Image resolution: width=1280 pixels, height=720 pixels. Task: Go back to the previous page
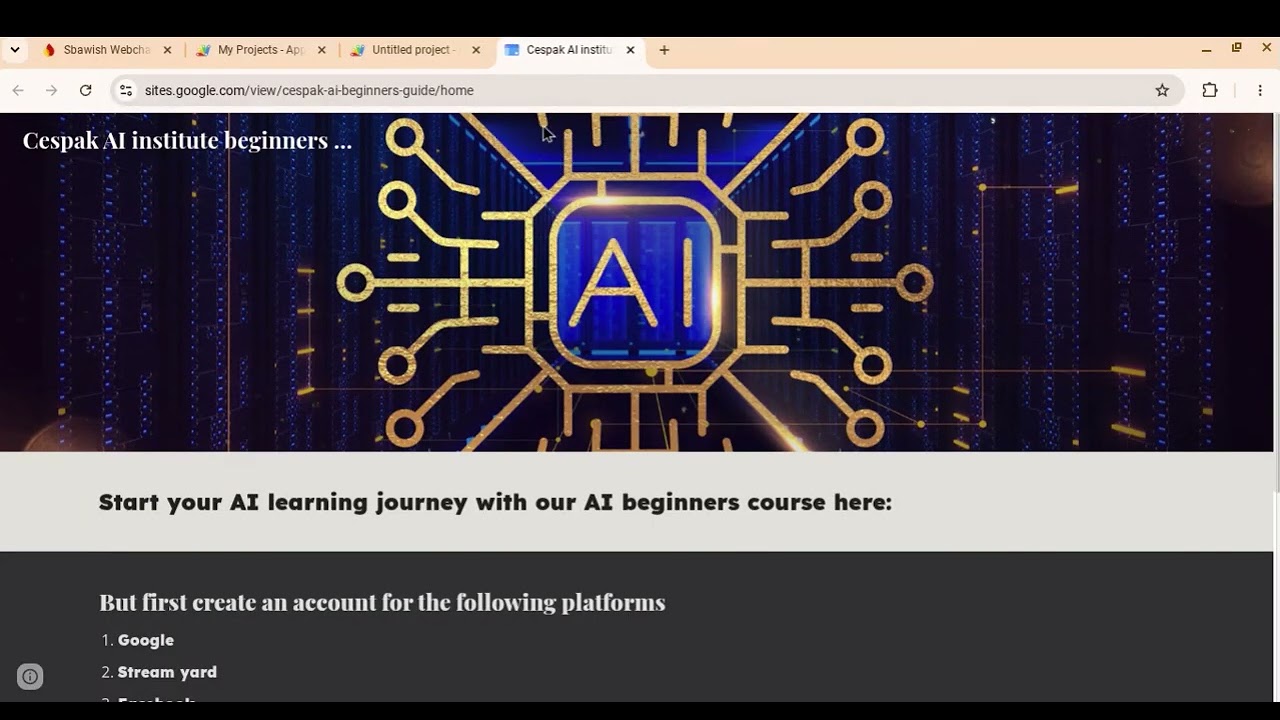(x=18, y=90)
